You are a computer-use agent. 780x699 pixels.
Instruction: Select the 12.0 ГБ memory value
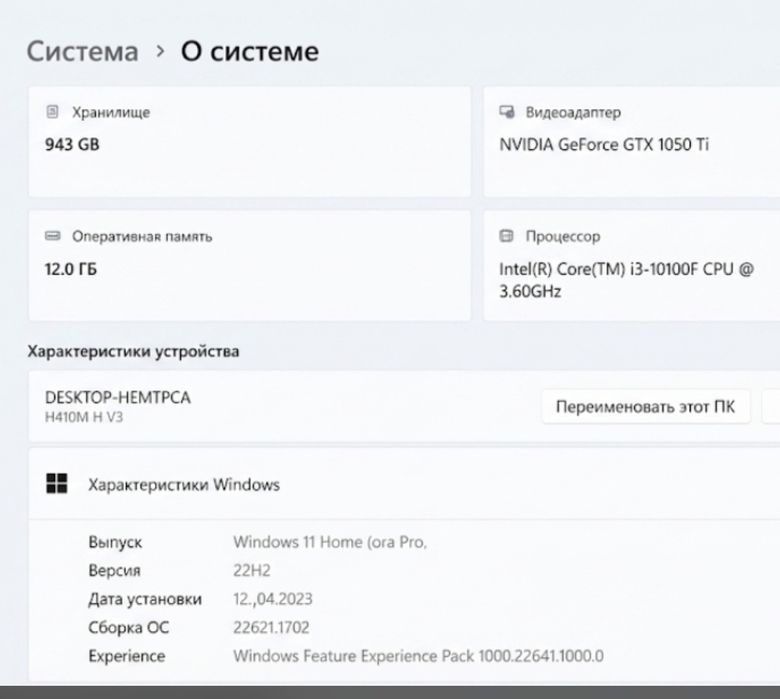point(71,269)
